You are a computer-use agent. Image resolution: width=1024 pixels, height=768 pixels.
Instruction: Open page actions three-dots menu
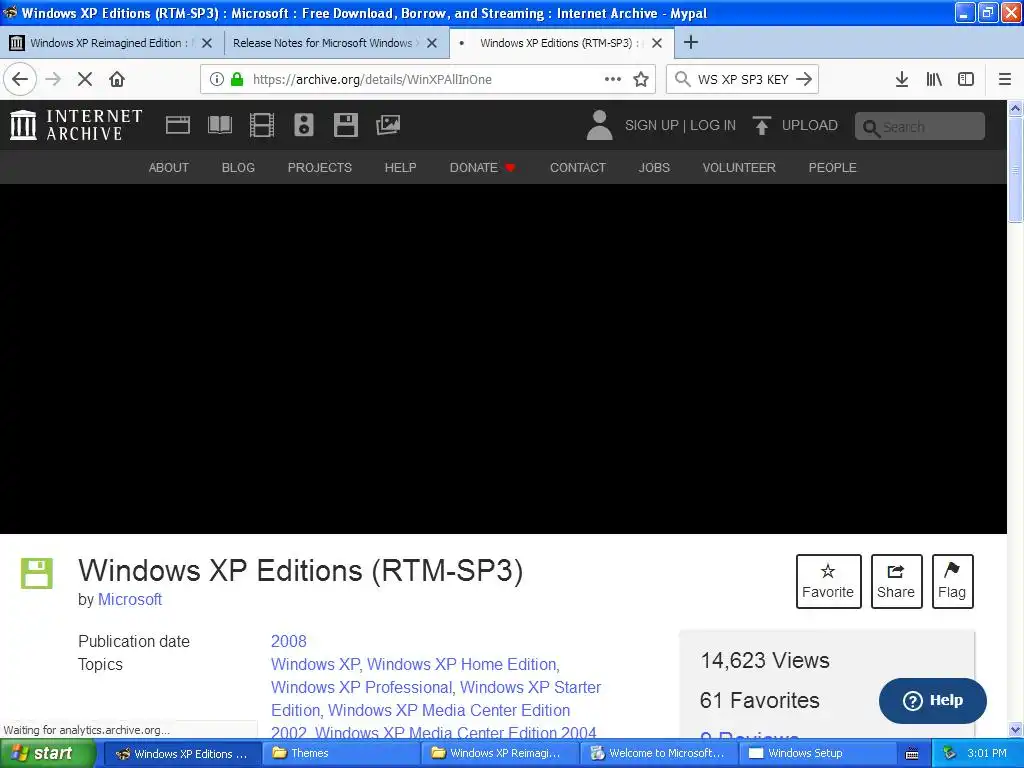[x=613, y=79]
